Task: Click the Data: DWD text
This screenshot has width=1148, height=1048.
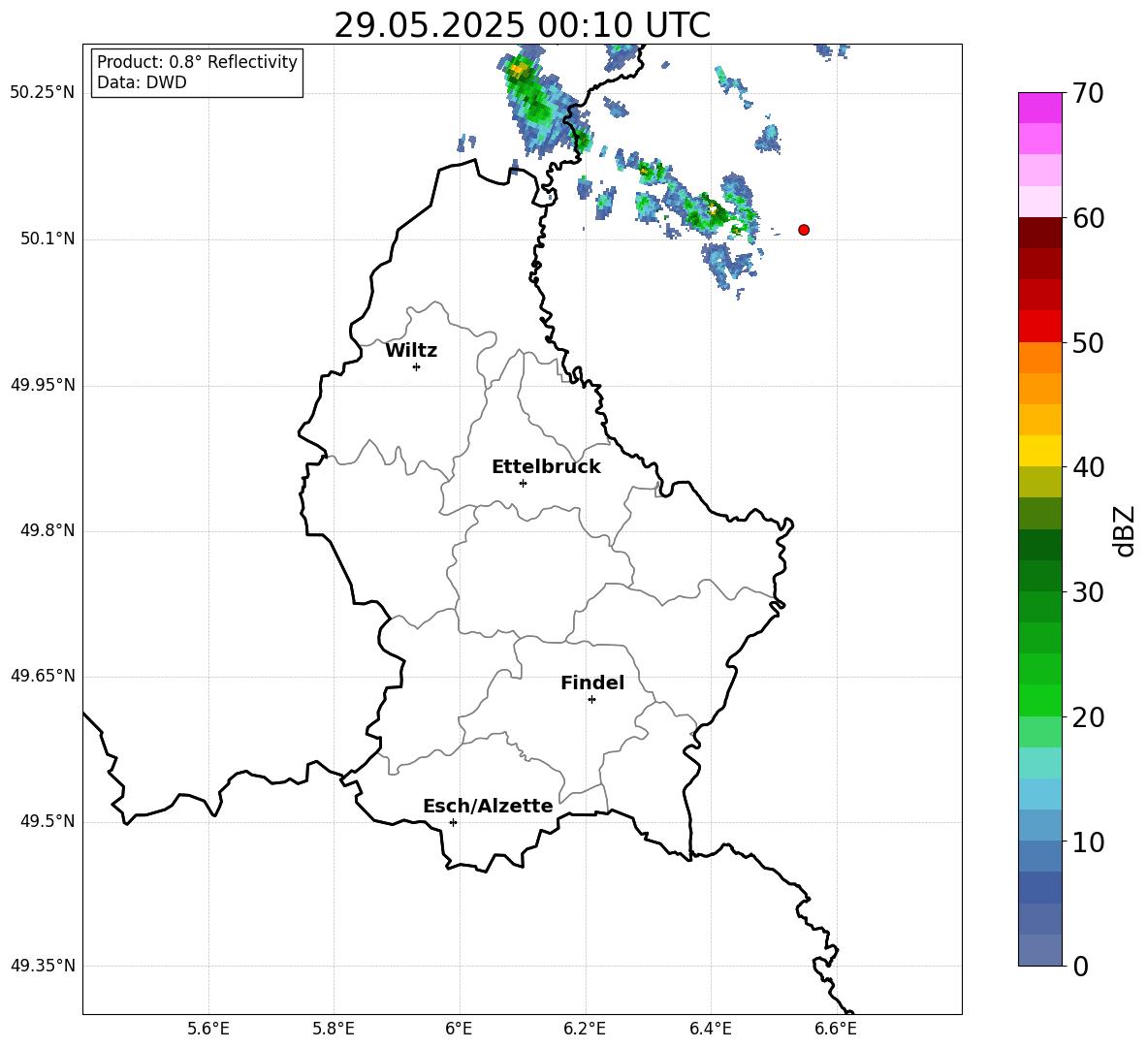Action: click(142, 82)
